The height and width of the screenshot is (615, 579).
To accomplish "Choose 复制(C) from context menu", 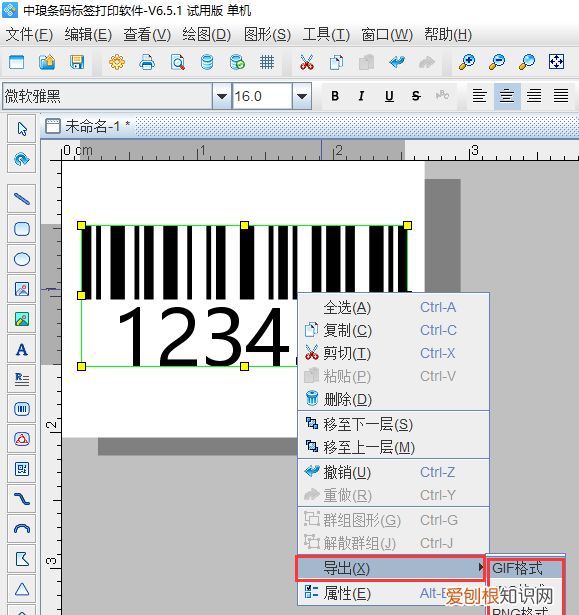I will point(394,330).
